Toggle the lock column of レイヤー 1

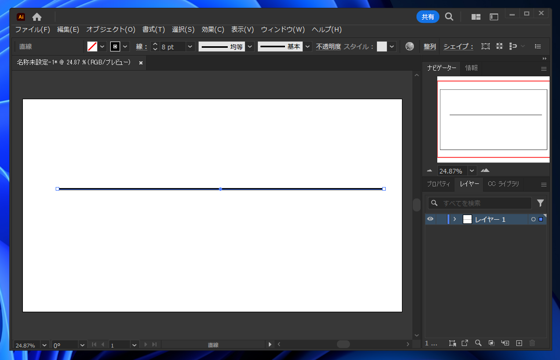(441, 219)
